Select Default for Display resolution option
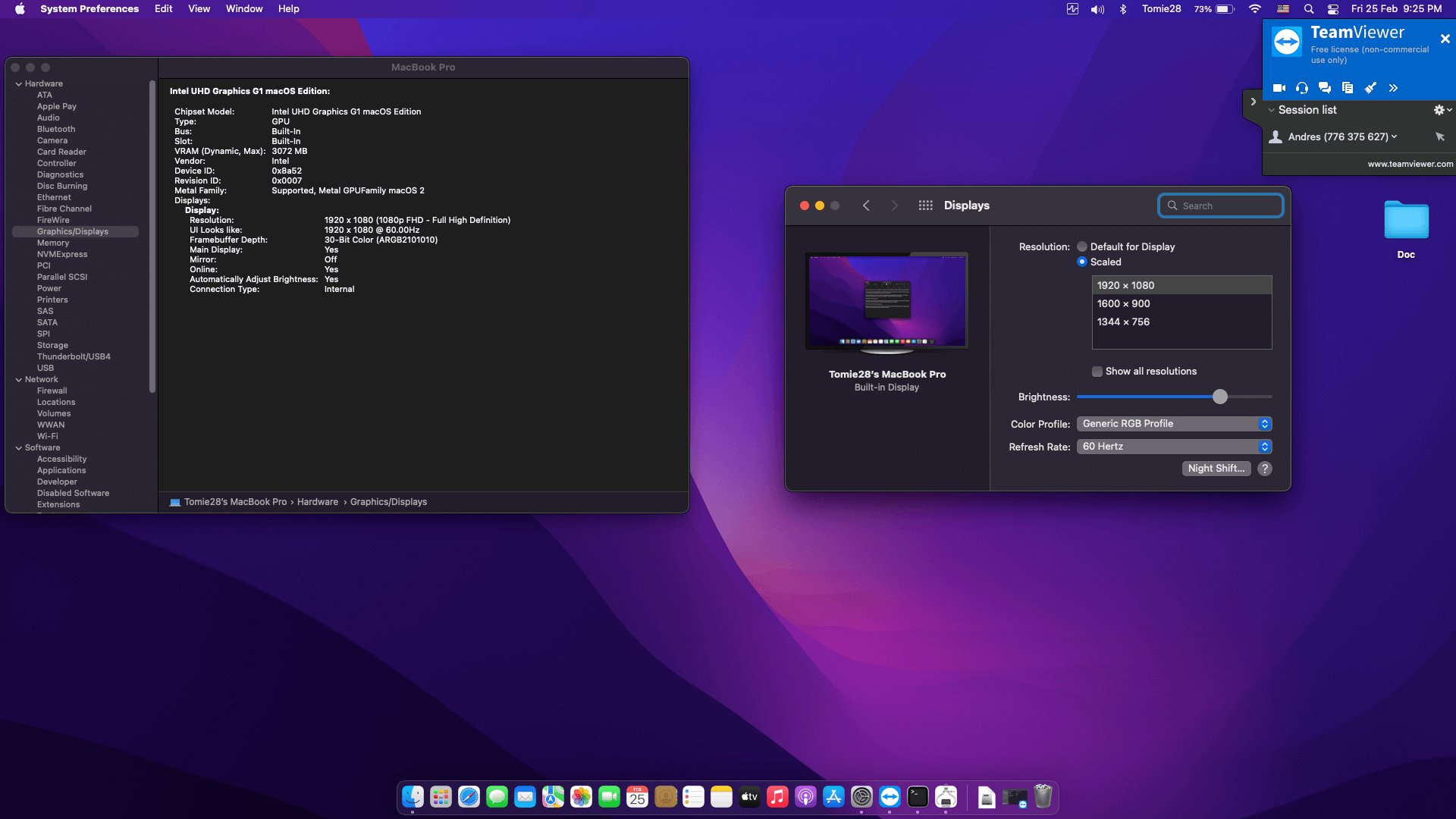Screen dimensions: 1456x819 (1082, 247)
